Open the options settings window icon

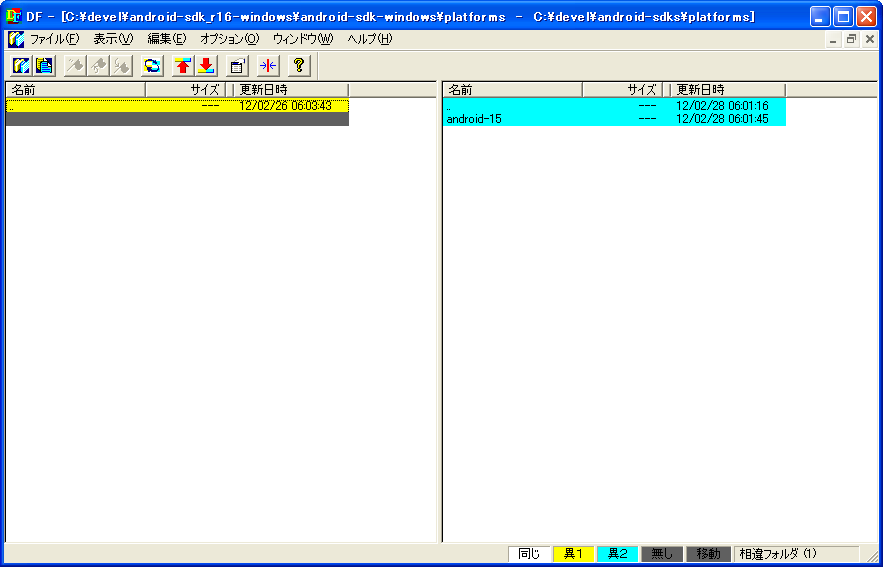pyautogui.click(x=237, y=66)
